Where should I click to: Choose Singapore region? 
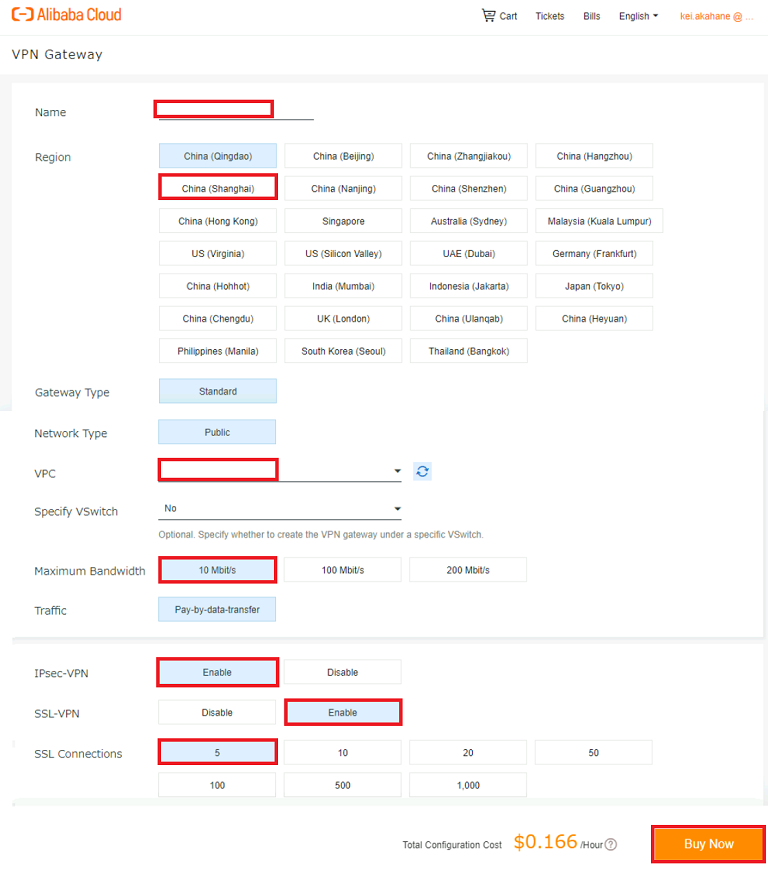click(343, 221)
